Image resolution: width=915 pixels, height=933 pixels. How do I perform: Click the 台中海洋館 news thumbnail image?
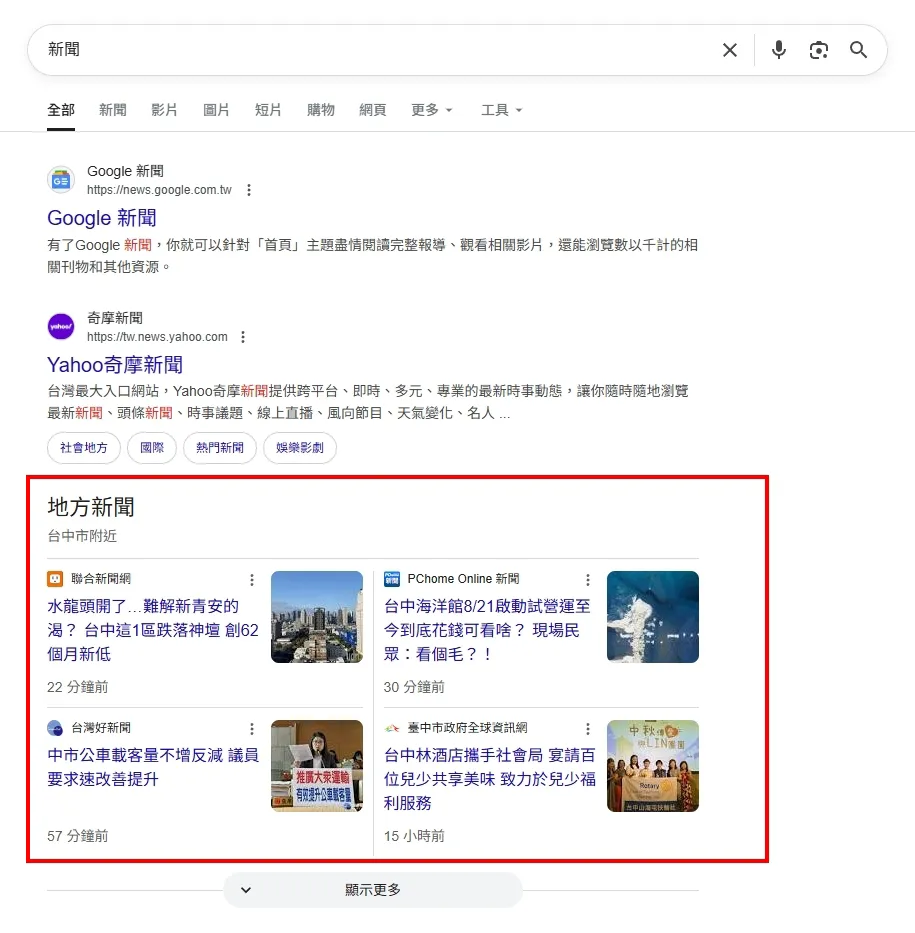coord(652,616)
